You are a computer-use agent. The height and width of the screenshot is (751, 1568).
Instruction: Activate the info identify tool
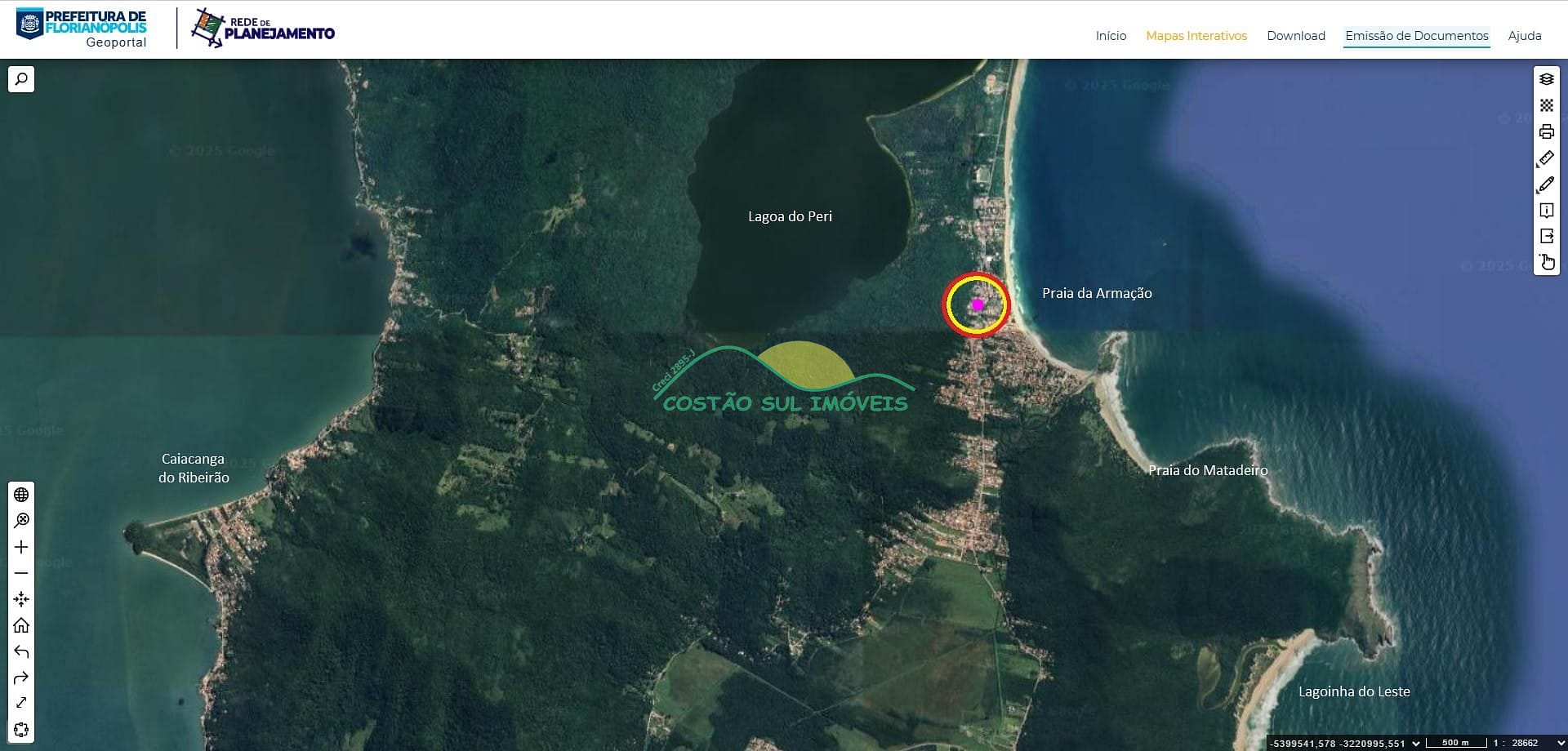1546,211
